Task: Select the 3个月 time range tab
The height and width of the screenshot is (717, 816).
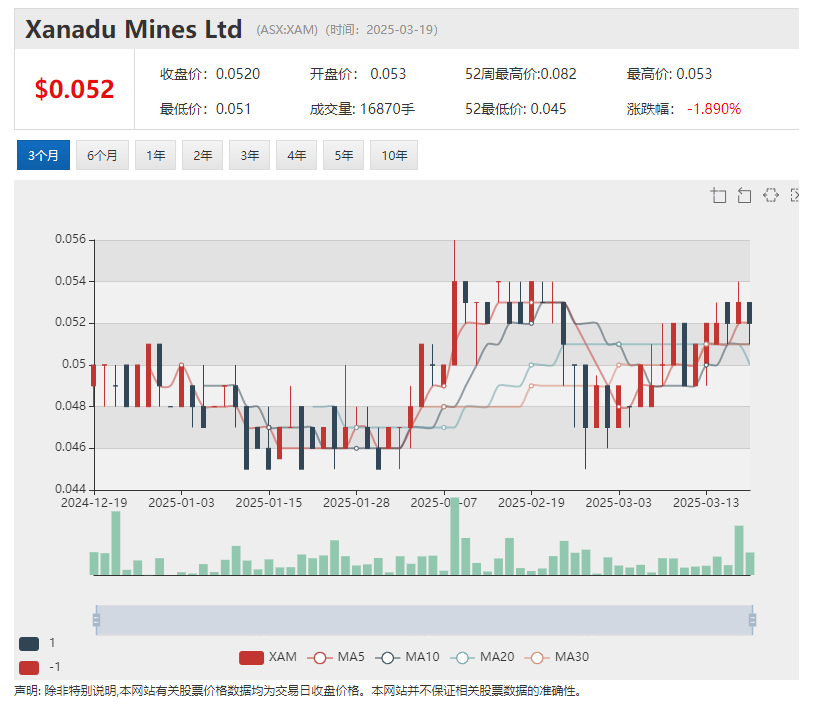Action: [43, 155]
